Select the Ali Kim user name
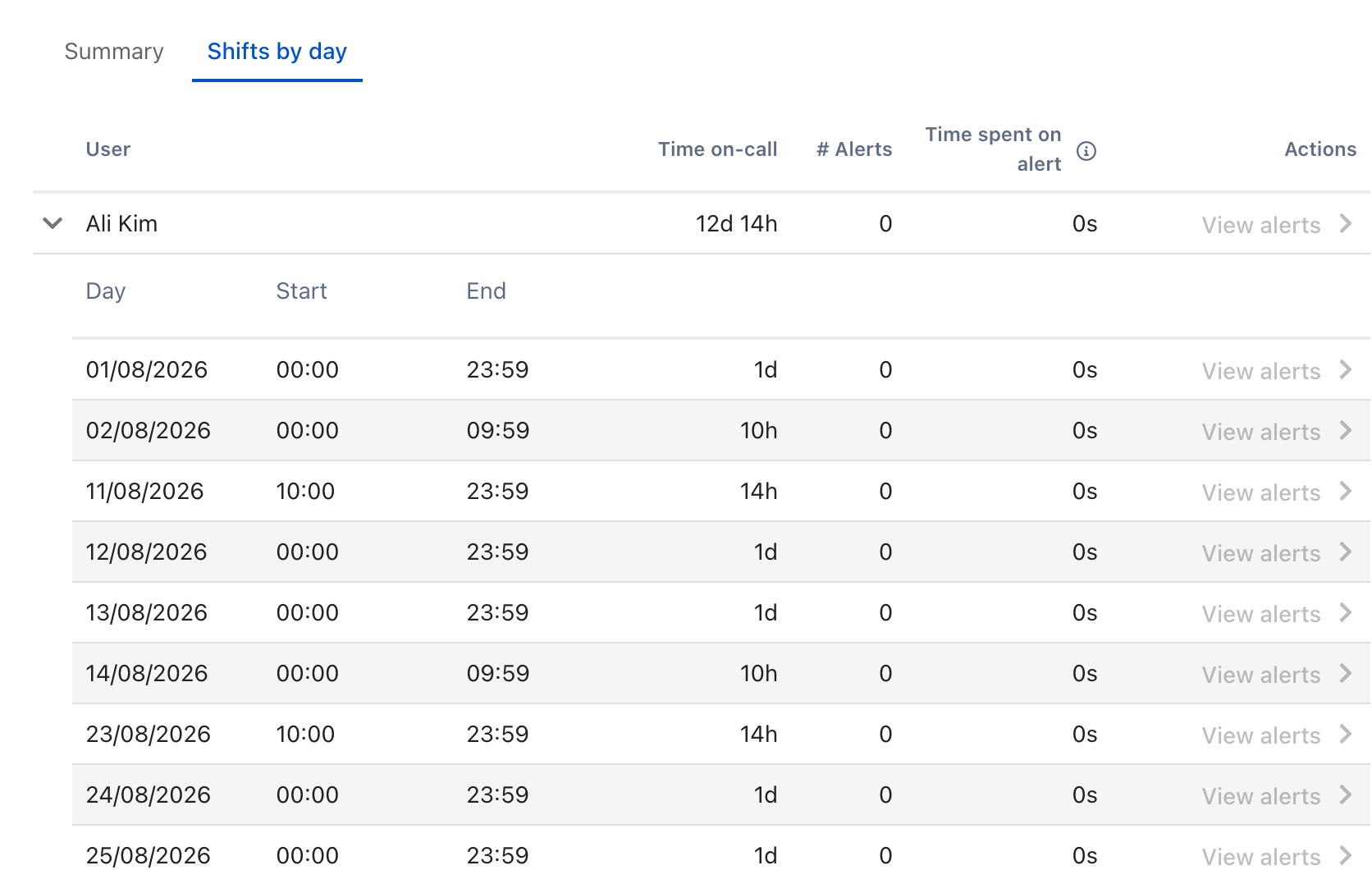This screenshot has width=1372, height=870. pos(121,223)
